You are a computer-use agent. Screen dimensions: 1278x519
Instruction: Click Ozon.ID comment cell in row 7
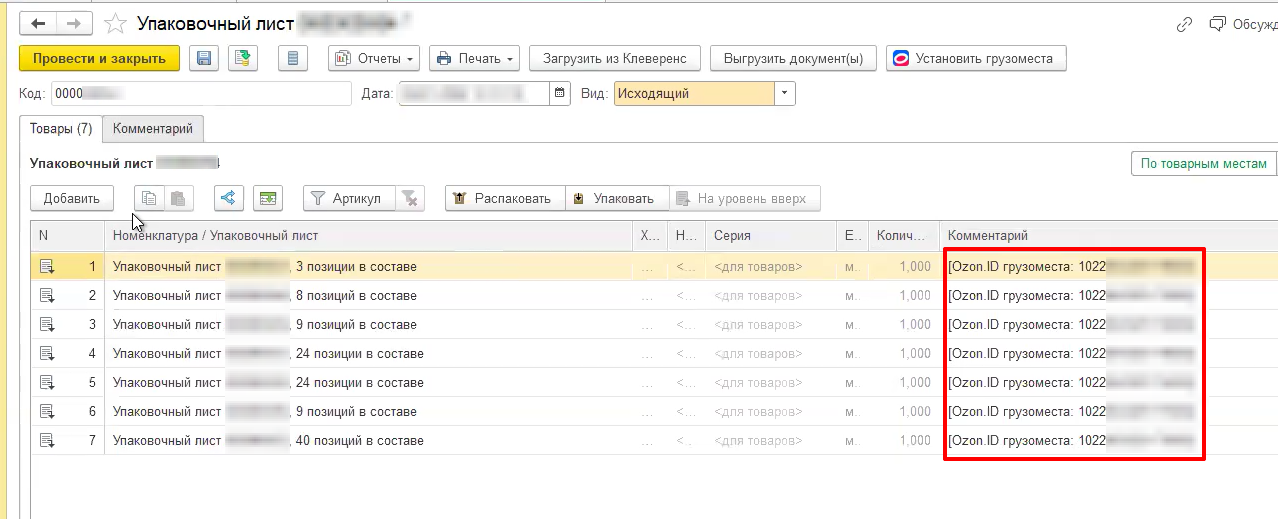coord(1108,441)
